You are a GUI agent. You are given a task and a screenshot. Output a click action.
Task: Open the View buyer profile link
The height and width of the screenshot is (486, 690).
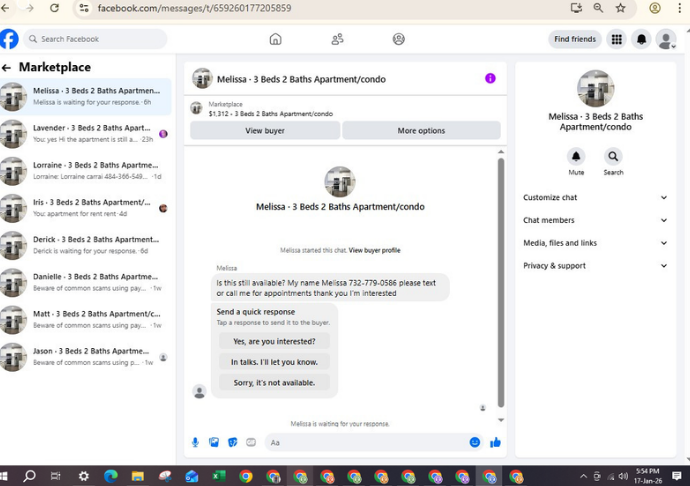click(374, 250)
